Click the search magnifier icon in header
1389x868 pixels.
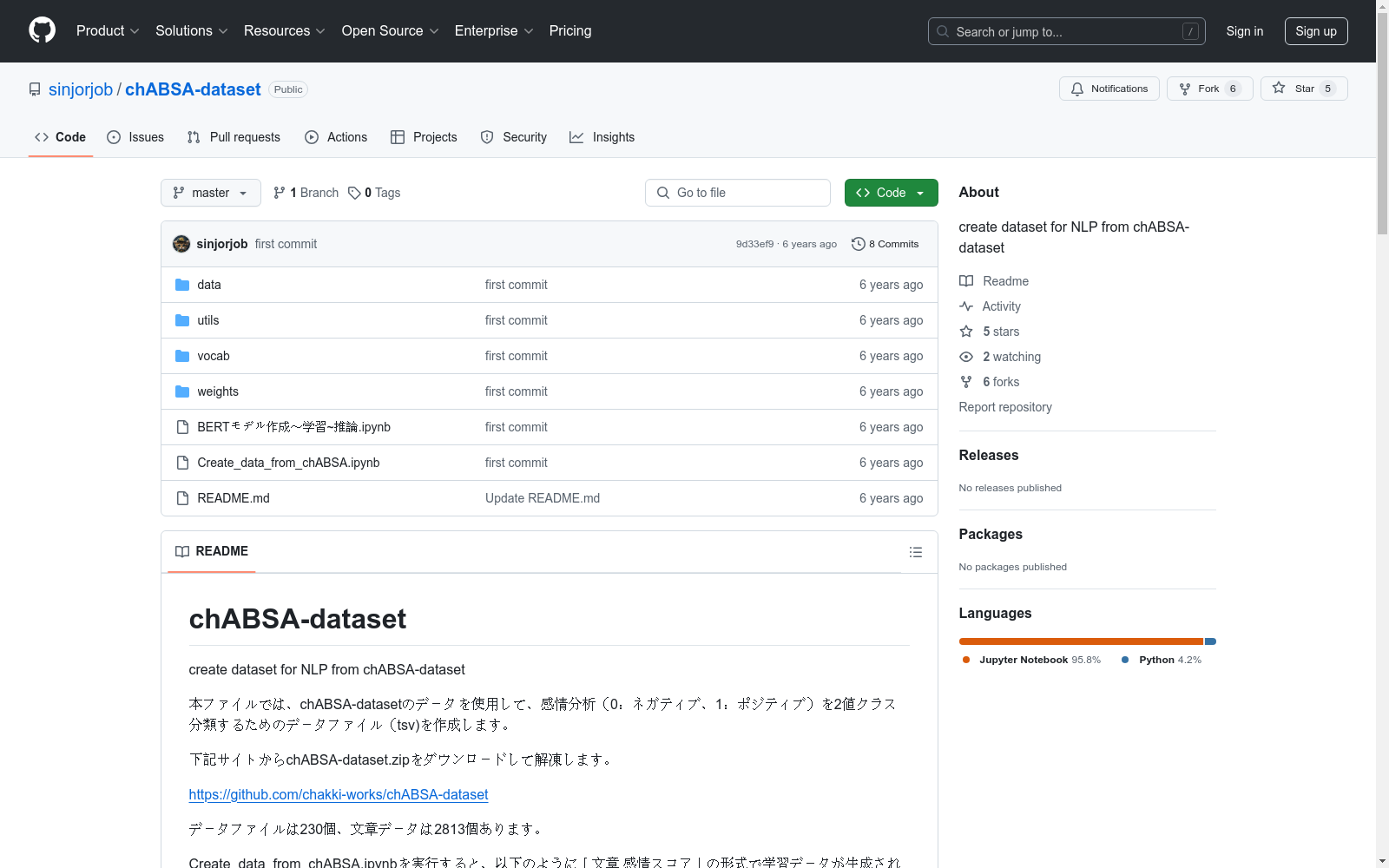[x=943, y=31]
